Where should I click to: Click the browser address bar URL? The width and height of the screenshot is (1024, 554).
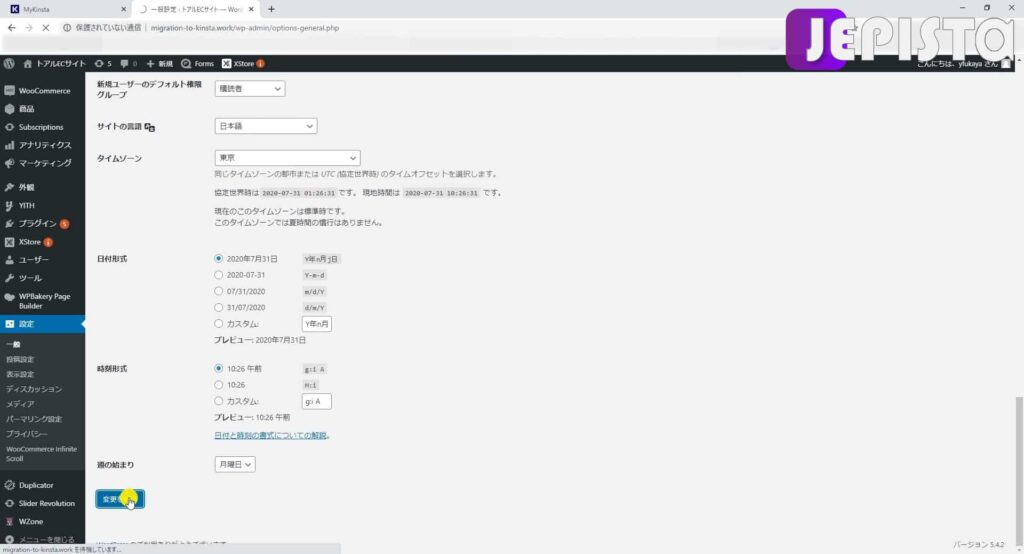pos(244,28)
